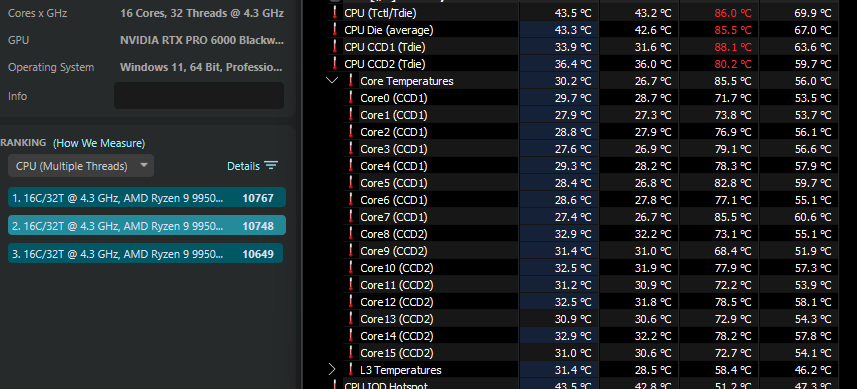
Task: Click thermometer icon beside Core11 (CCD2)
Action: click(351, 285)
